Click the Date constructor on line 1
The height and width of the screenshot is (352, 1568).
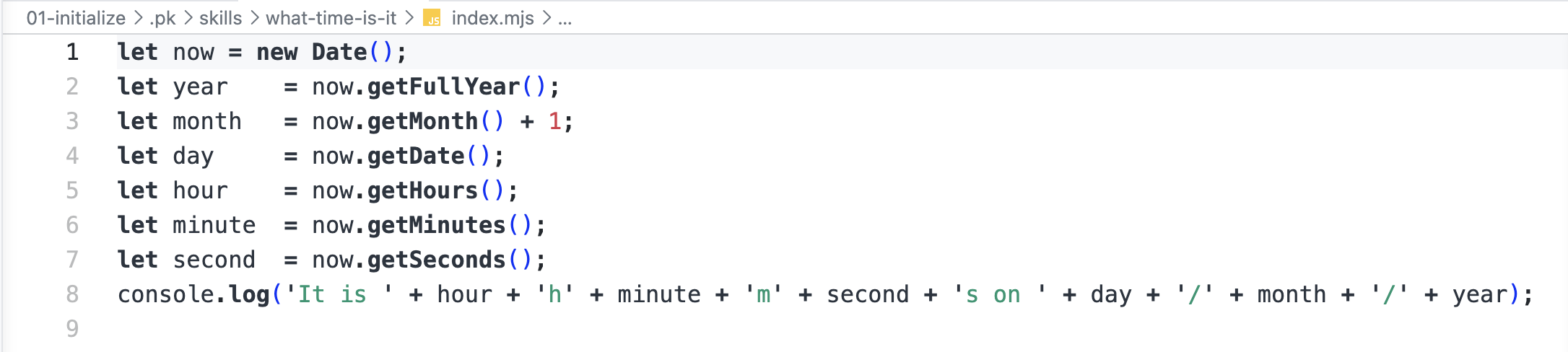339,52
